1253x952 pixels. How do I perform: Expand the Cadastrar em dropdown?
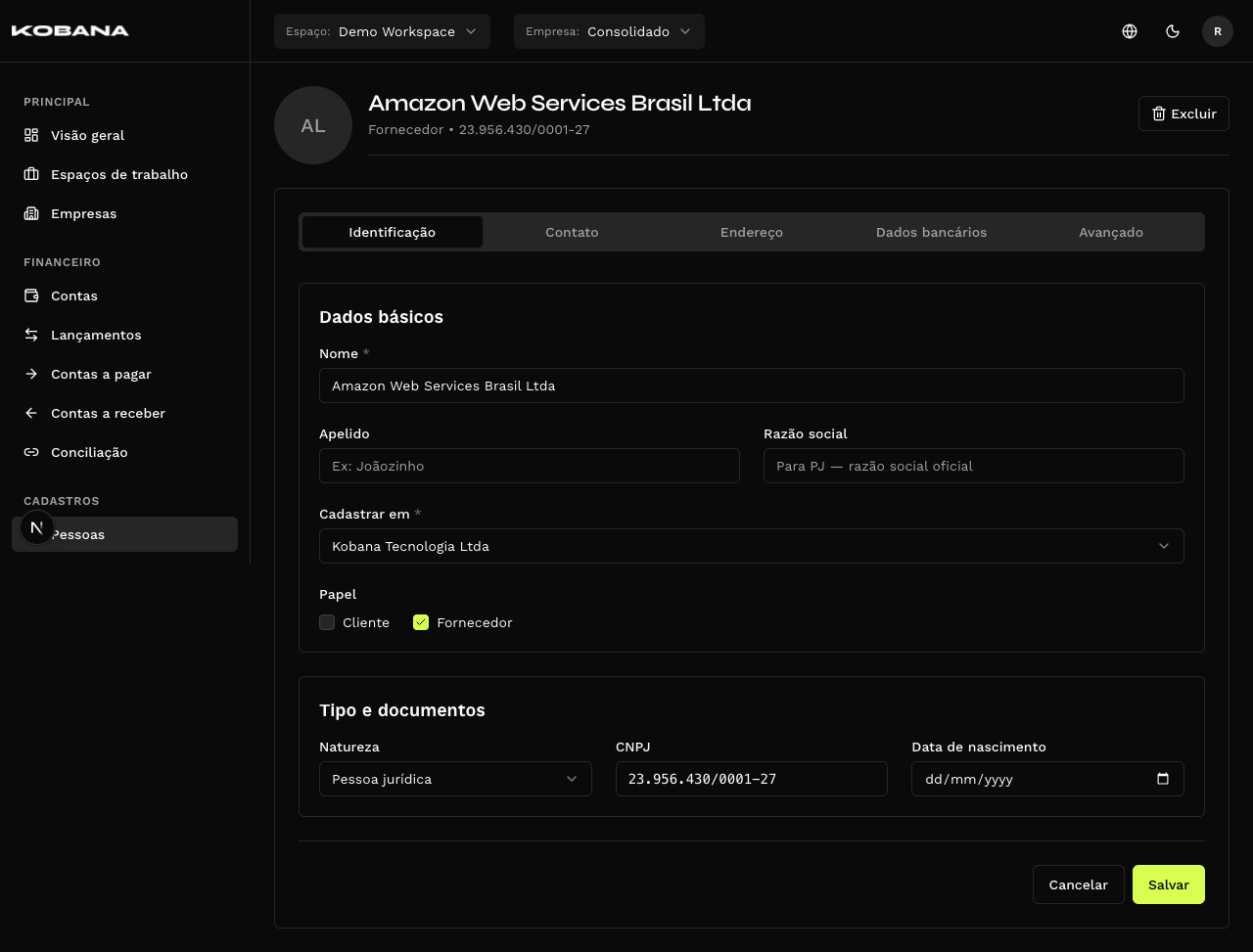[752, 546]
